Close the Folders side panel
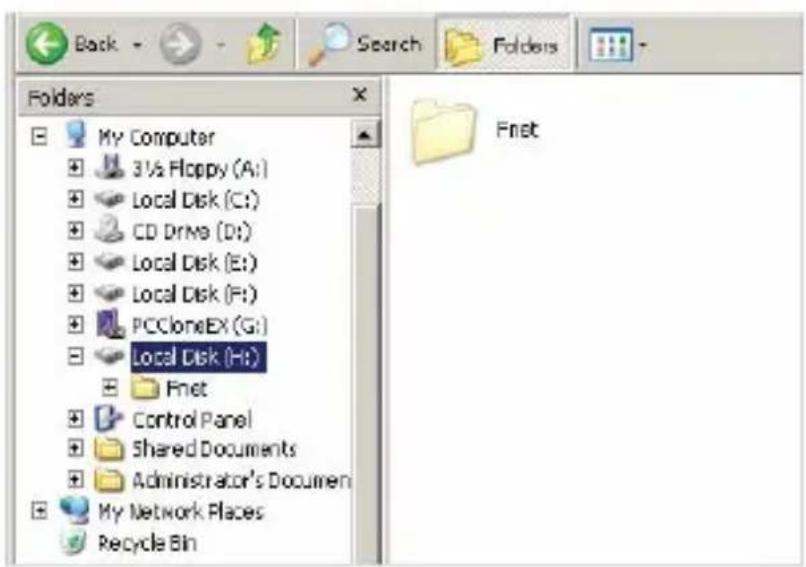The height and width of the screenshot is (567, 806). [359, 95]
